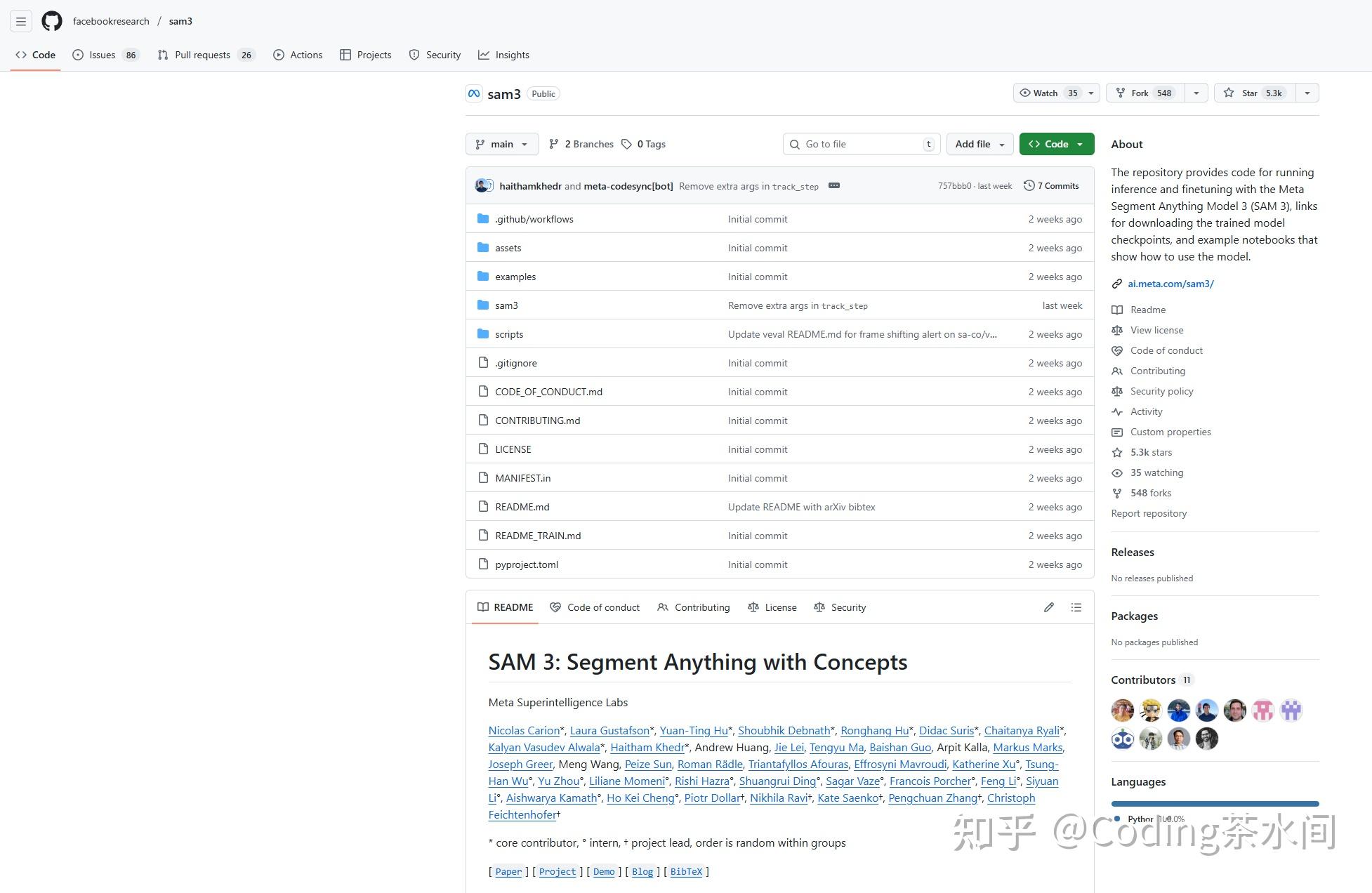Expand commit message ellipsis icon
The height and width of the screenshot is (893, 1372).
tap(833, 186)
